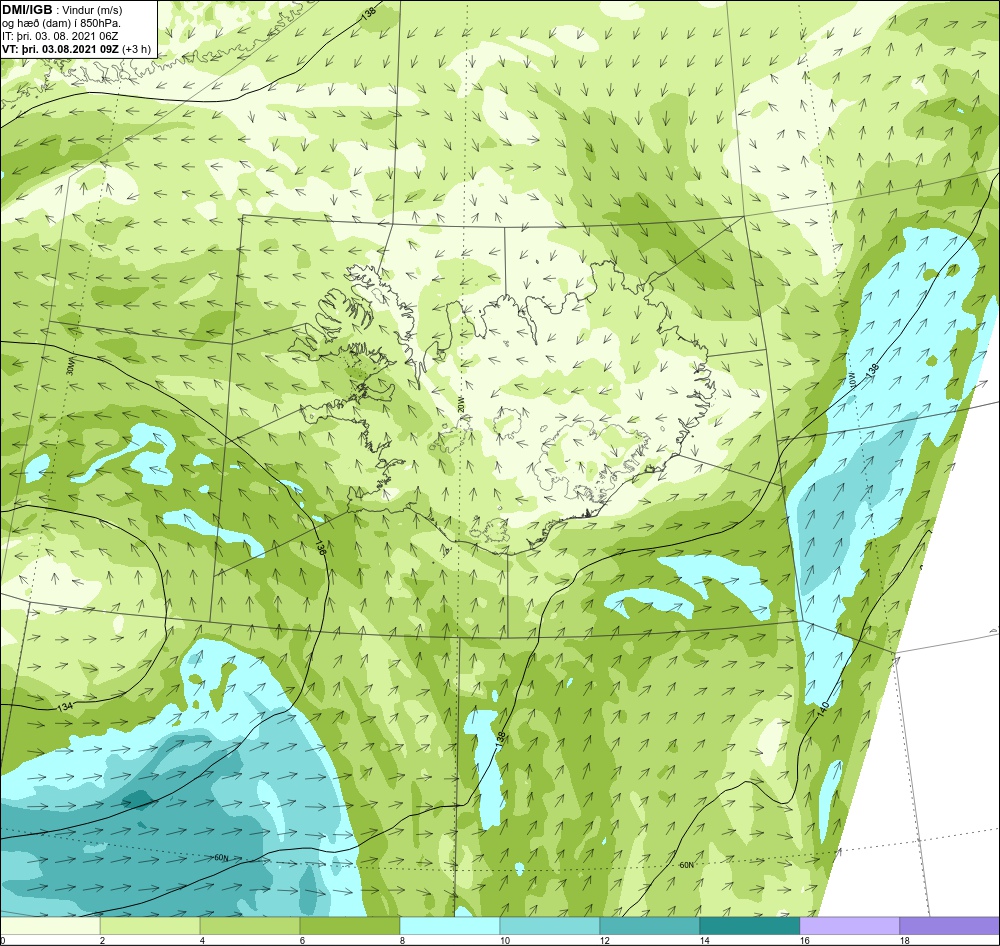The height and width of the screenshot is (946, 1000).
Task: Click the 'og hæð (dam) í 850hPa.' line
Action: (62, 23)
